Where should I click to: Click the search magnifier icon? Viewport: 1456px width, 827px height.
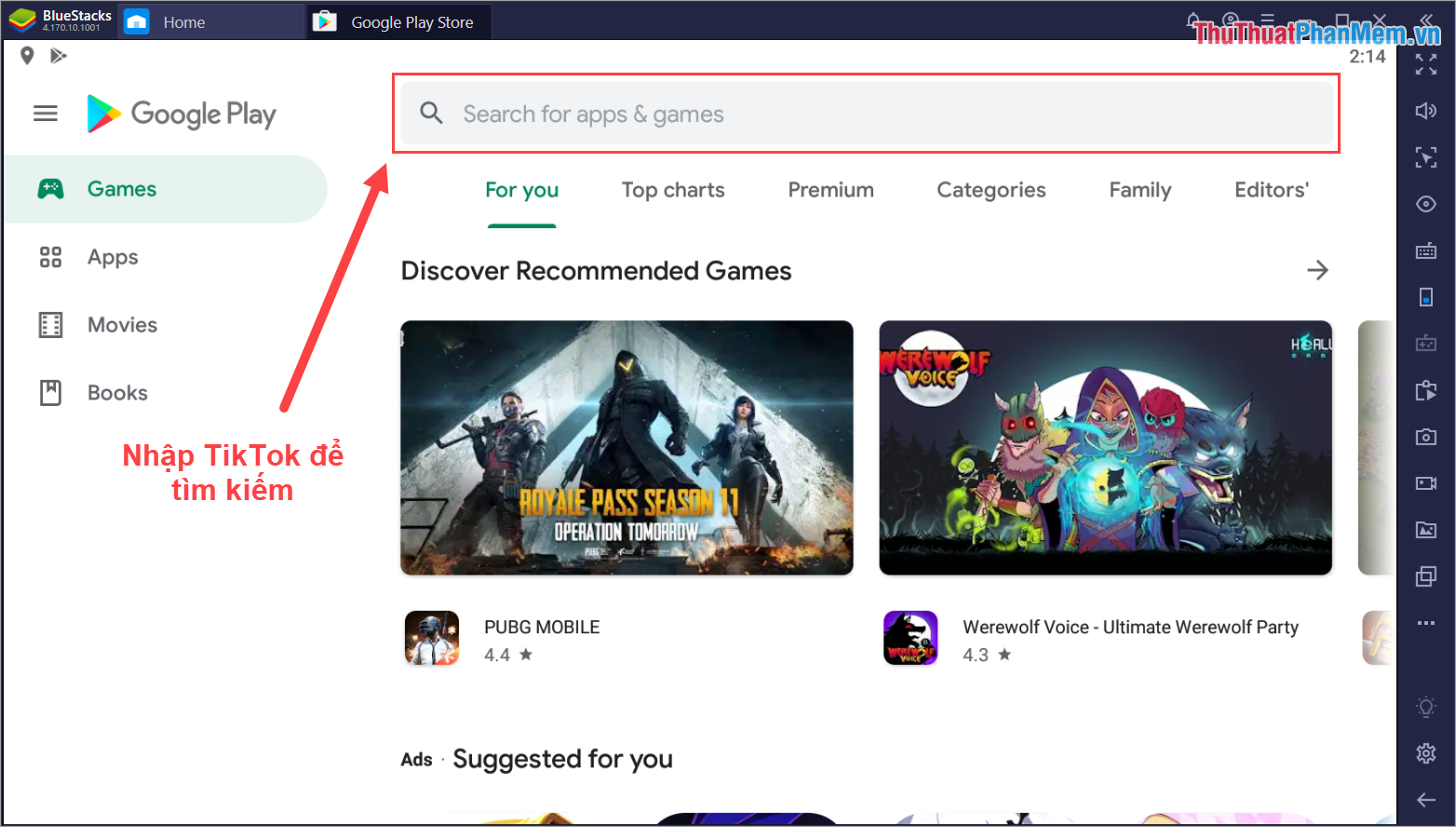431,114
